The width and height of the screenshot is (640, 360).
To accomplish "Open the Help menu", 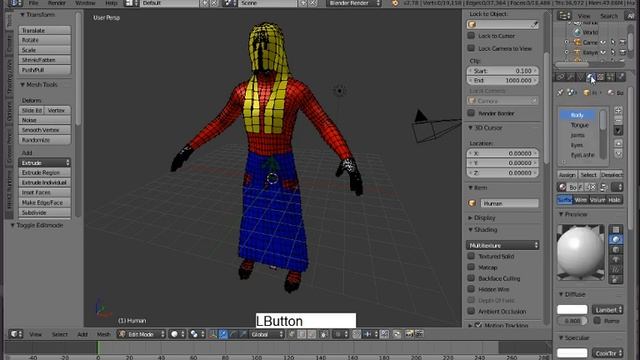I will click(111, 3).
